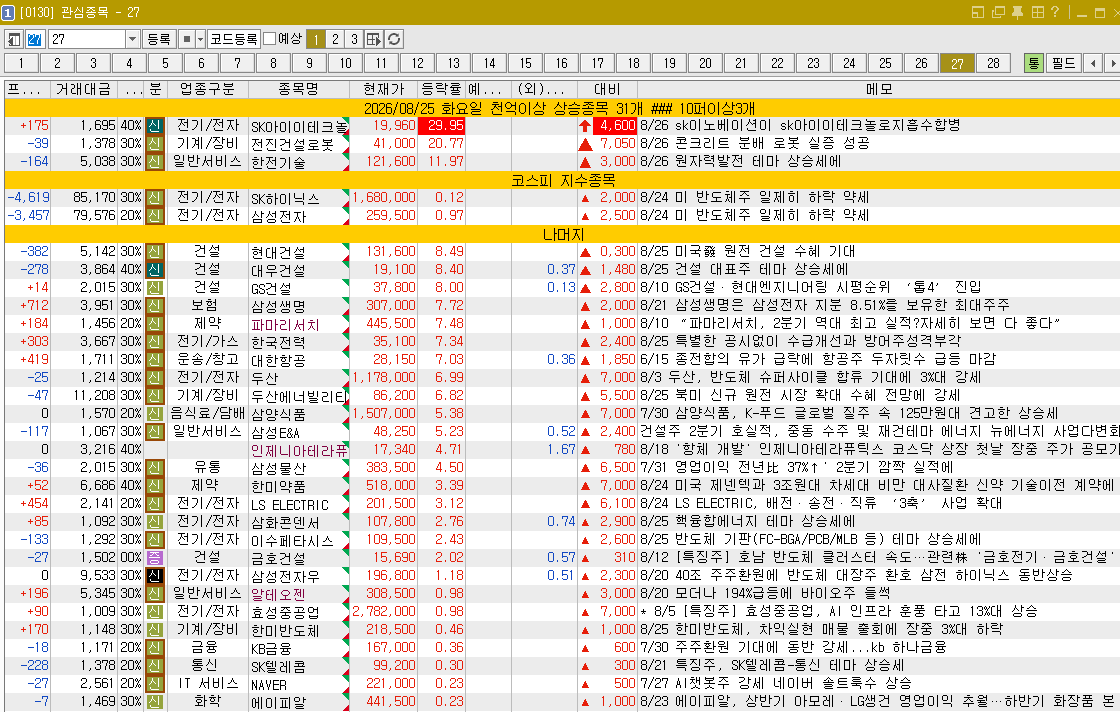Sort by the 업종구분 column header
The image size is (1120, 712).
(x=207, y=89)
